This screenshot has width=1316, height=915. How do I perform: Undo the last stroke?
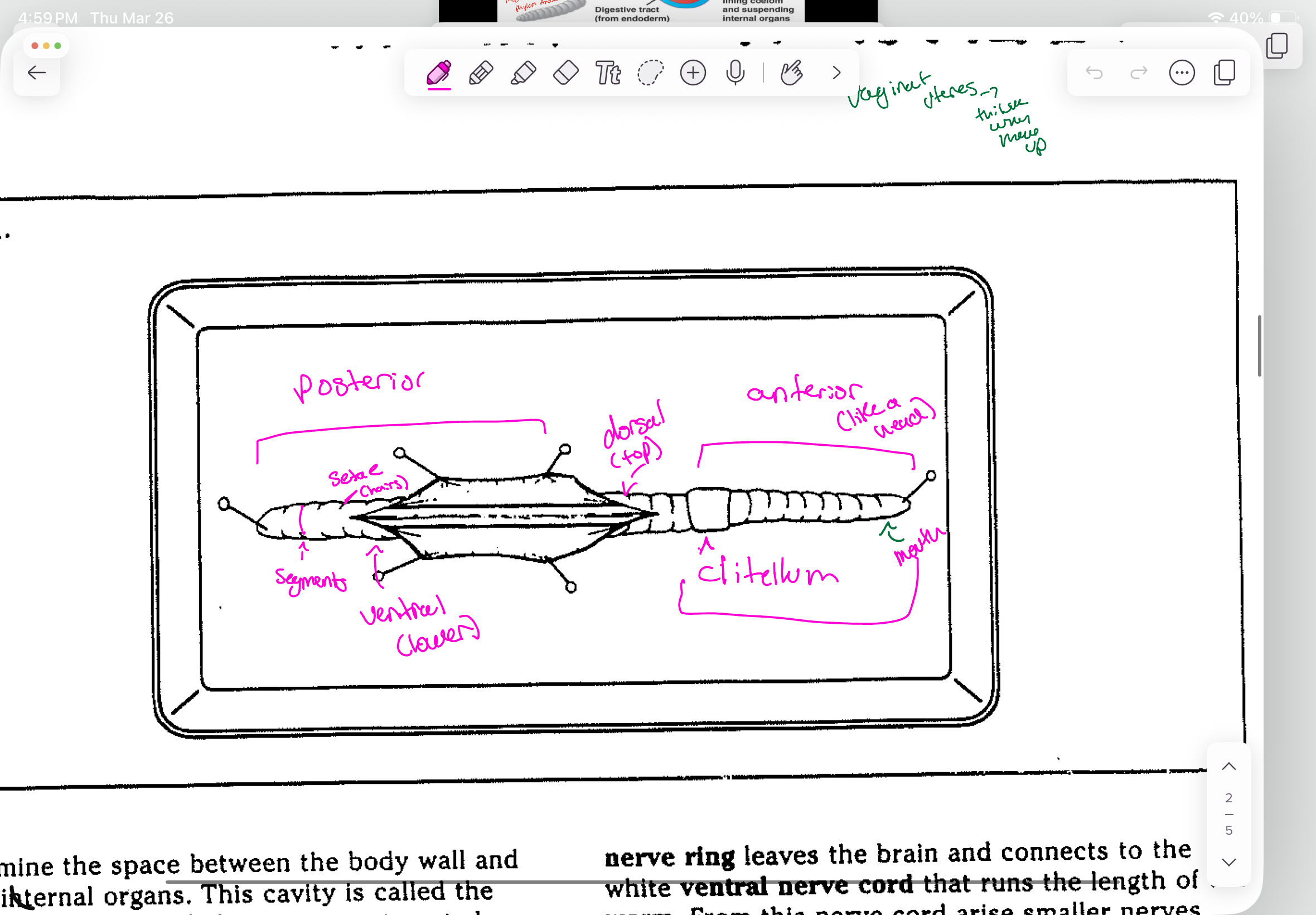tap(1094, 73)
